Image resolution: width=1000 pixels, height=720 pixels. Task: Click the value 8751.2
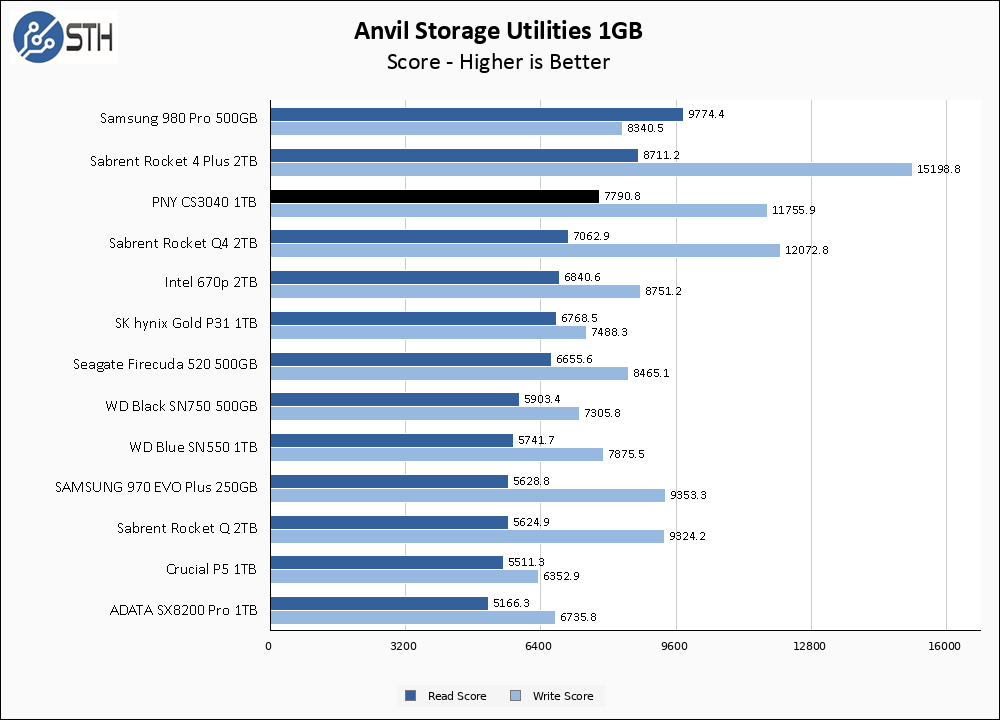(663, 291)
